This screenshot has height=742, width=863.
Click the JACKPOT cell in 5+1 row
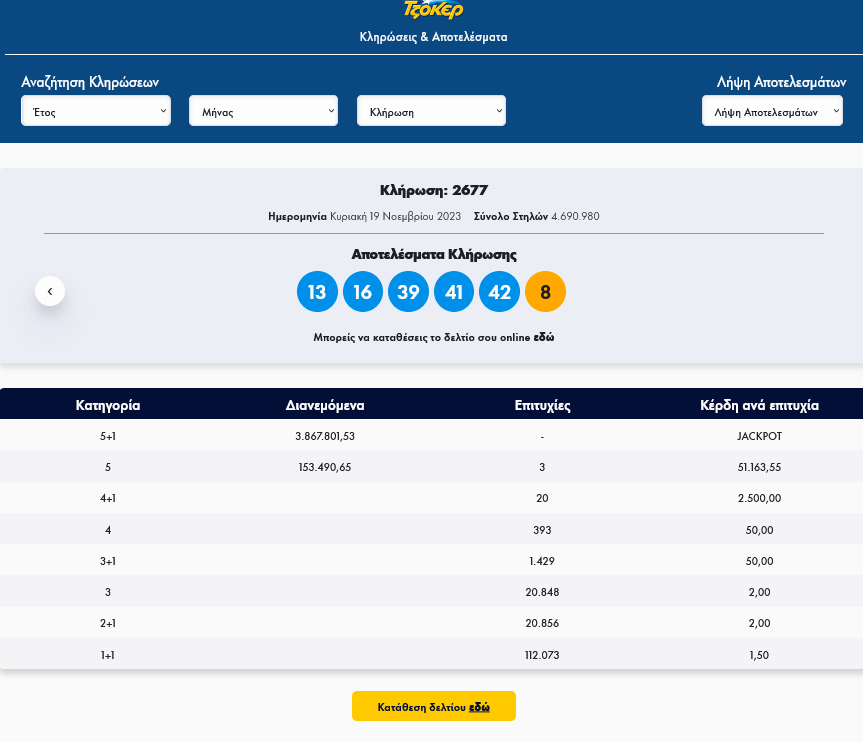pos(759,437)
